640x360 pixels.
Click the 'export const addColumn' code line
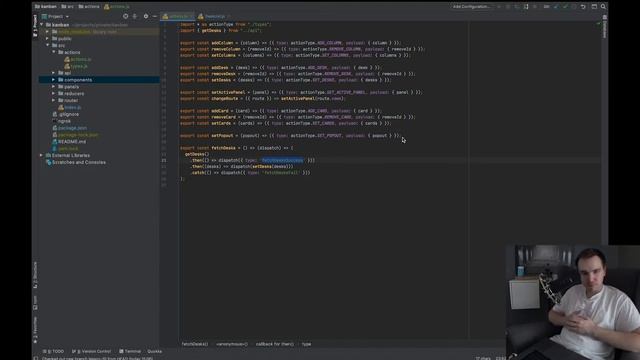(x=291, y=43)
